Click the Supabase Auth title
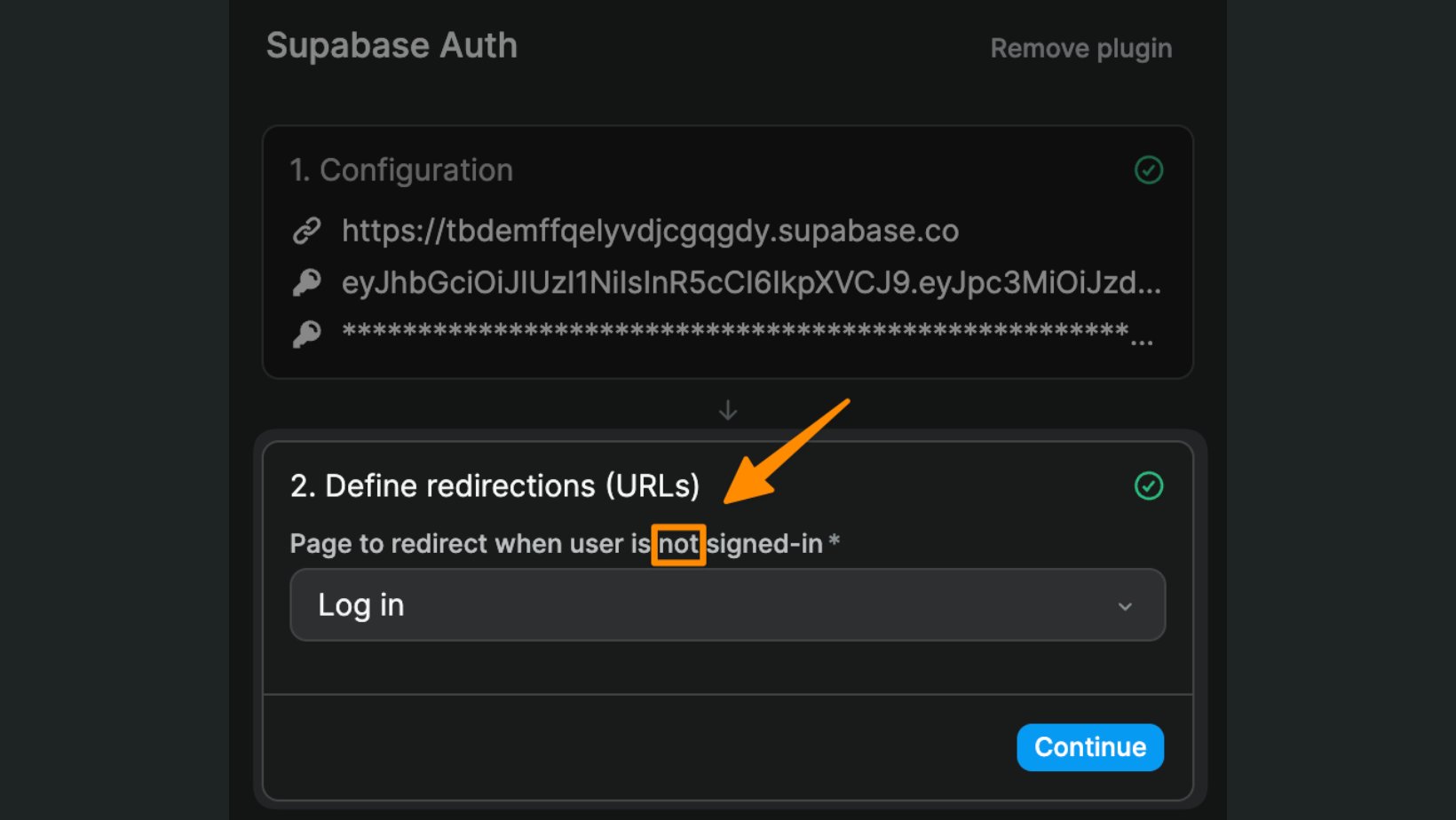 point(391,44)
